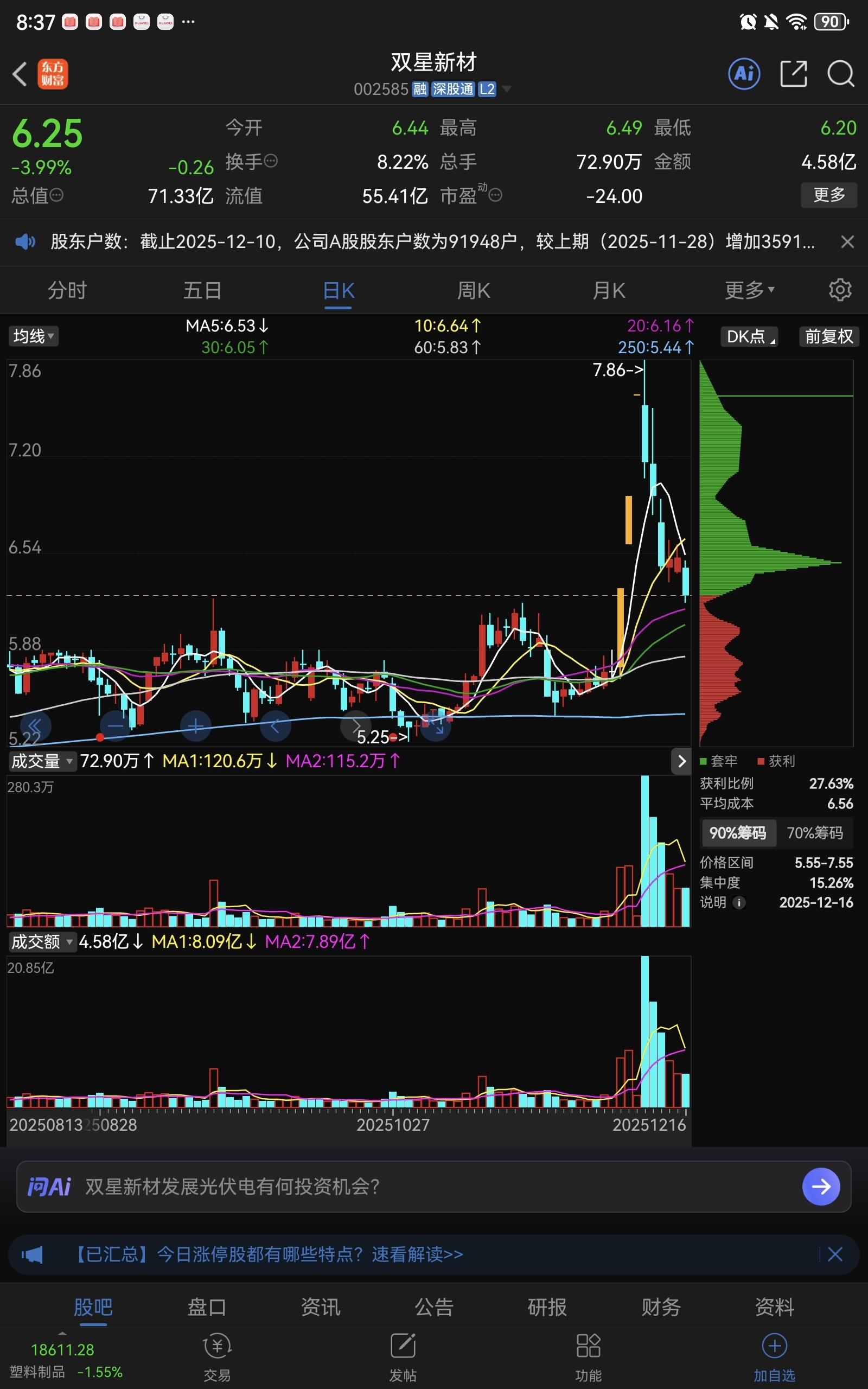This screenshot has height=1389, width=868.
Task: Select the 日K tab
Action: [338, 290]
